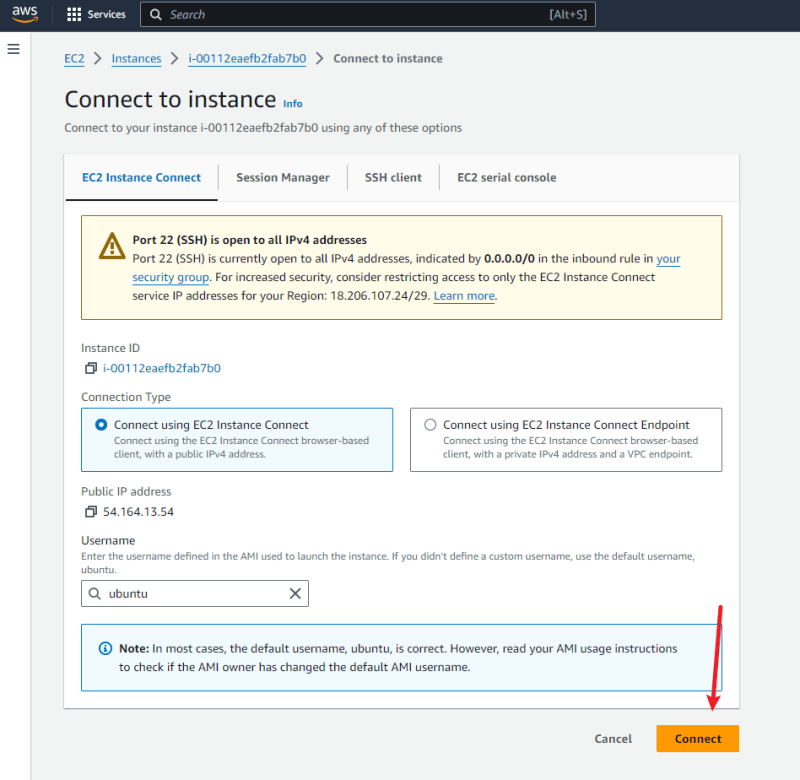Click the Cancel button
This screenshot has width=800, height=780.
pyautogui.click(x=613, y=738)
